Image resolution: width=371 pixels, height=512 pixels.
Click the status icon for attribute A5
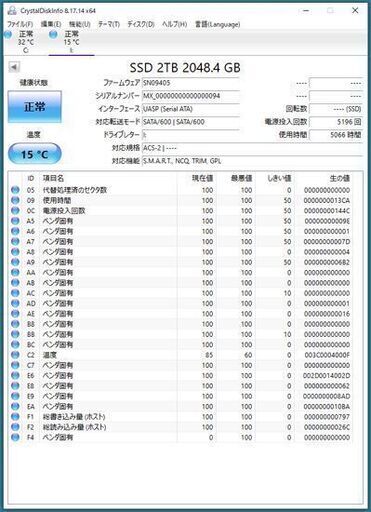tap(15, 221)
